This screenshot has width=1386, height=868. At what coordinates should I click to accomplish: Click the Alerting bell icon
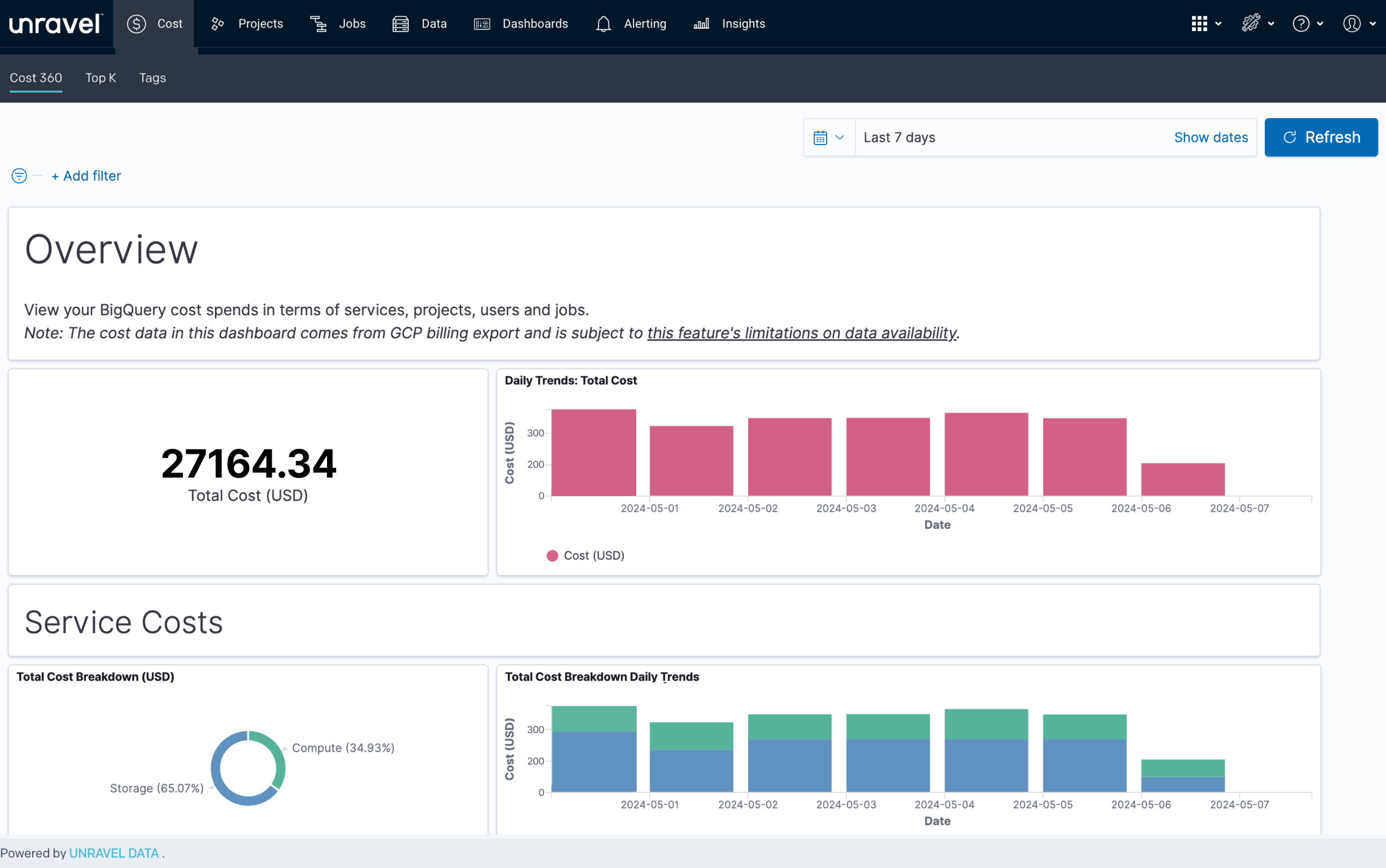(x=603, y=23)
